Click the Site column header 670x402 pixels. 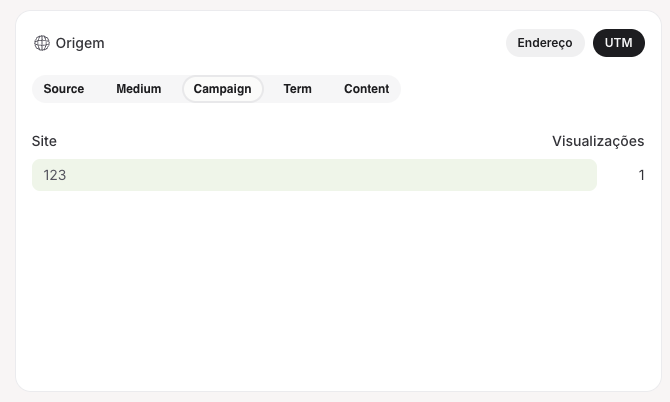[x=44, y=141]
